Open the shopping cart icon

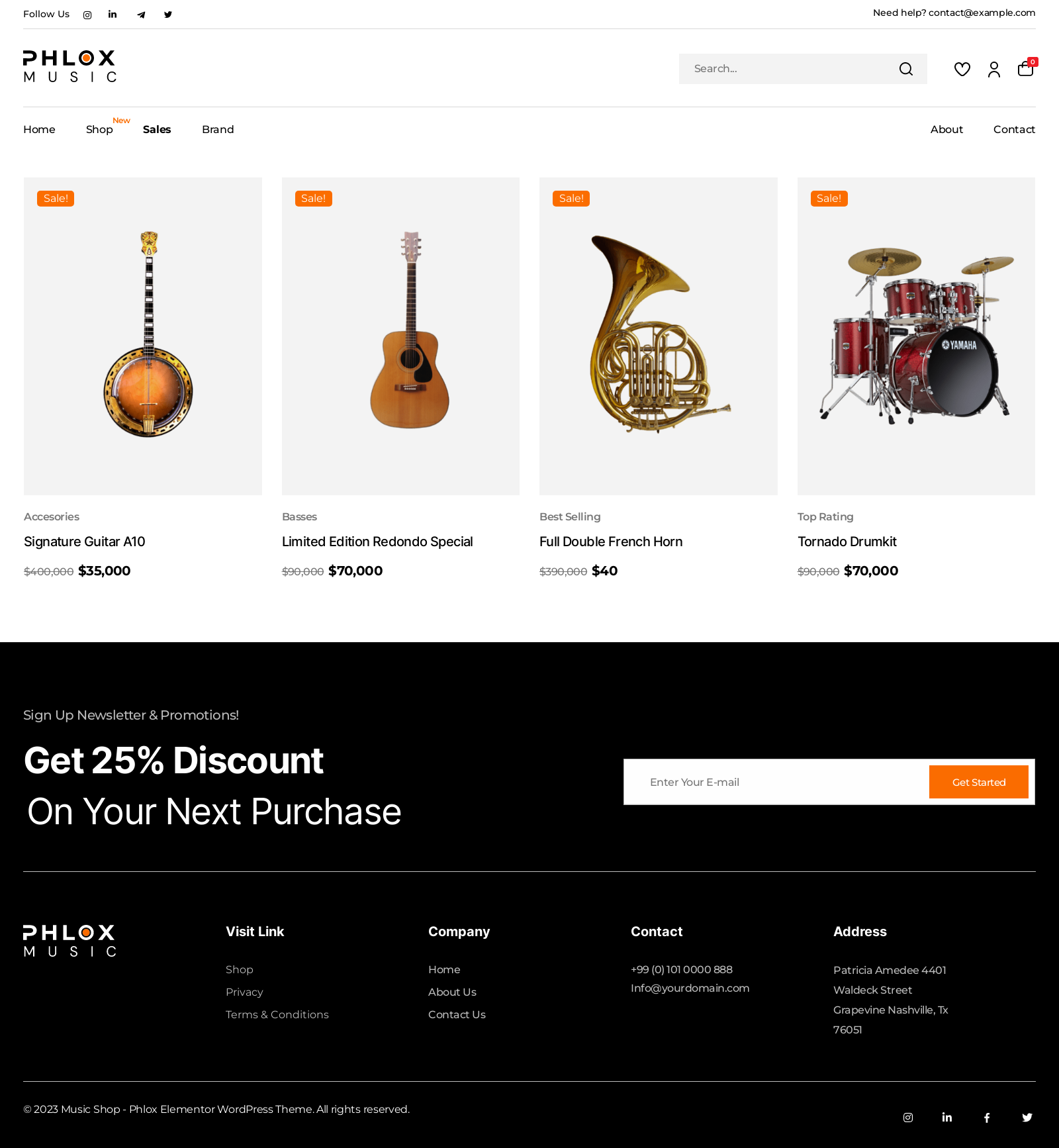point(1026,68)
